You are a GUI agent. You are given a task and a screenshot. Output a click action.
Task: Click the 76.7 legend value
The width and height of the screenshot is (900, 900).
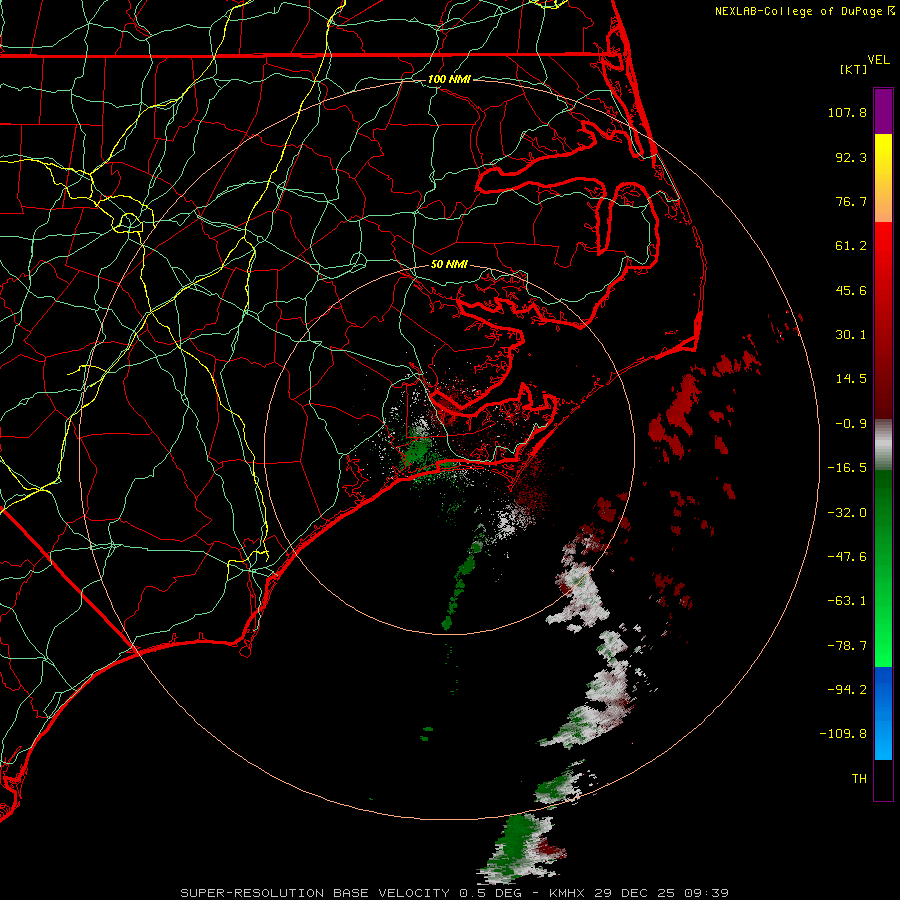(x=851, y=201)
